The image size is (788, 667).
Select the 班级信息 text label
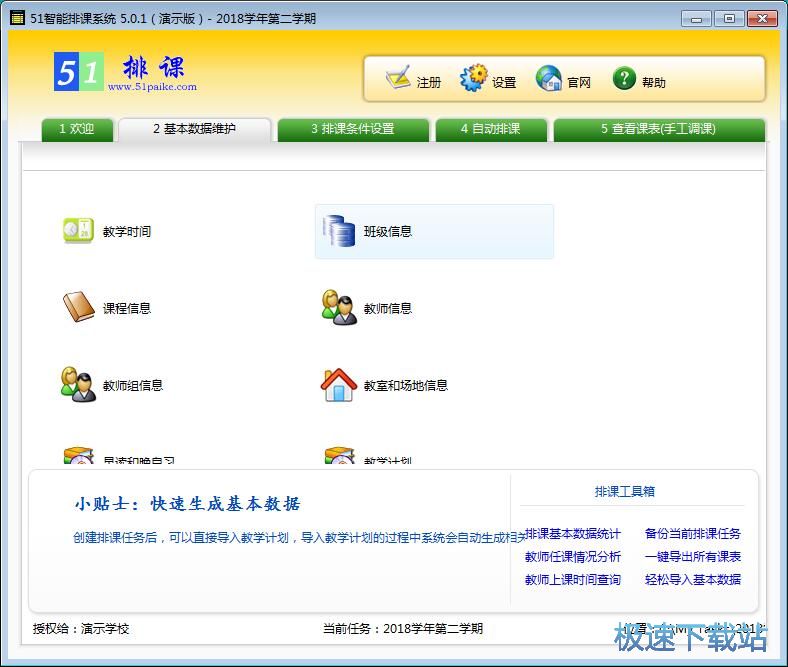388,232
